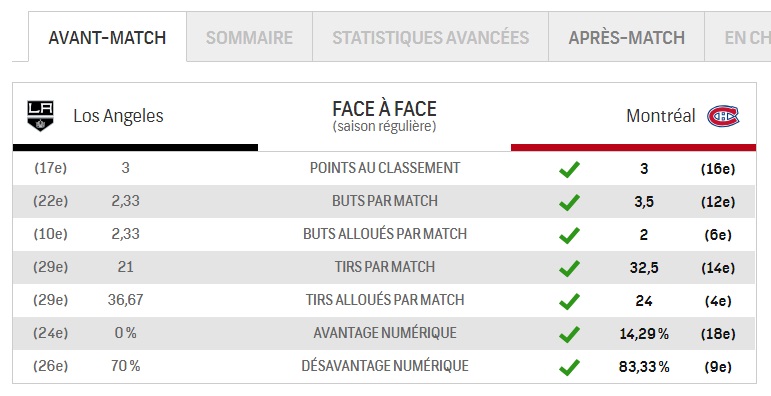Click the green checkmark for Points au classement
This screenshot has height=396, width=771.
569,169
